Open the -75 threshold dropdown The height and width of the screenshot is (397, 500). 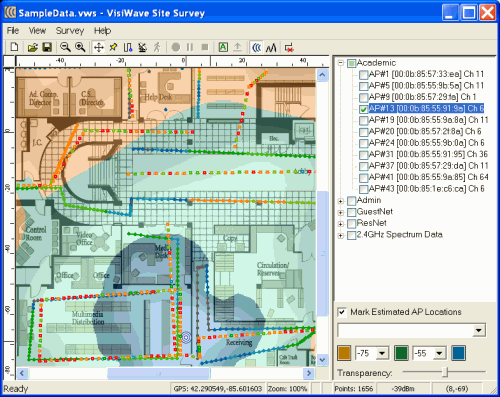[382, 353]
